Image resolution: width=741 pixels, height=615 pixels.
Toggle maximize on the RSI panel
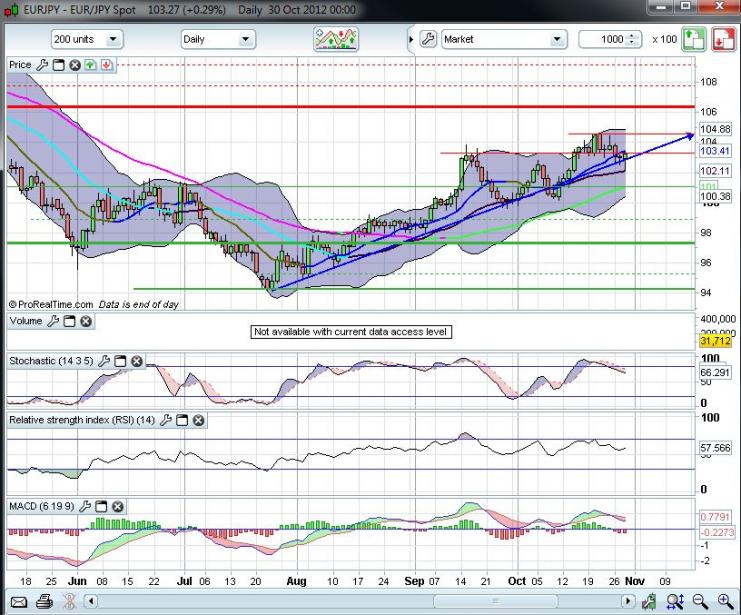pos(183,420)
